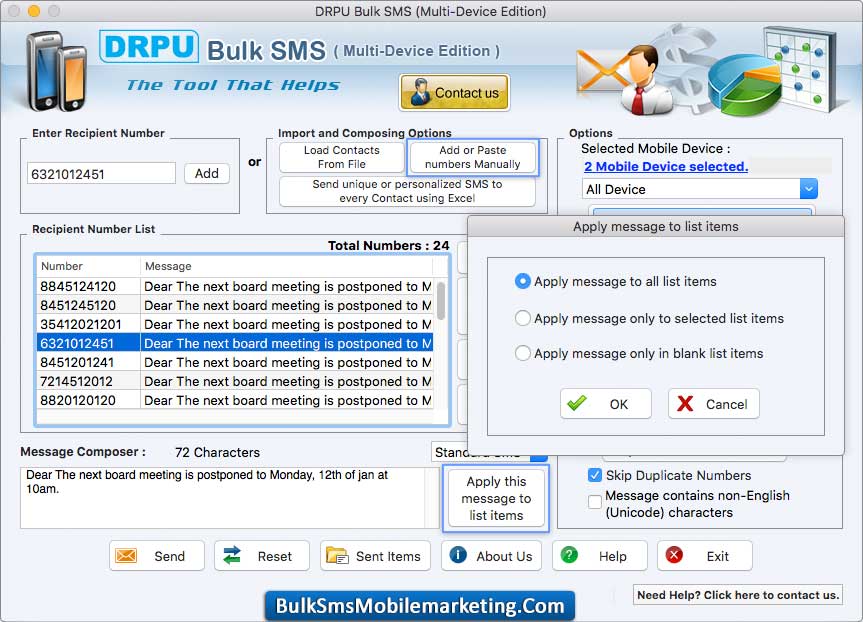863x622 pixels.
Task: Click Load Contacts From File
Action: (x=341, y=157)
